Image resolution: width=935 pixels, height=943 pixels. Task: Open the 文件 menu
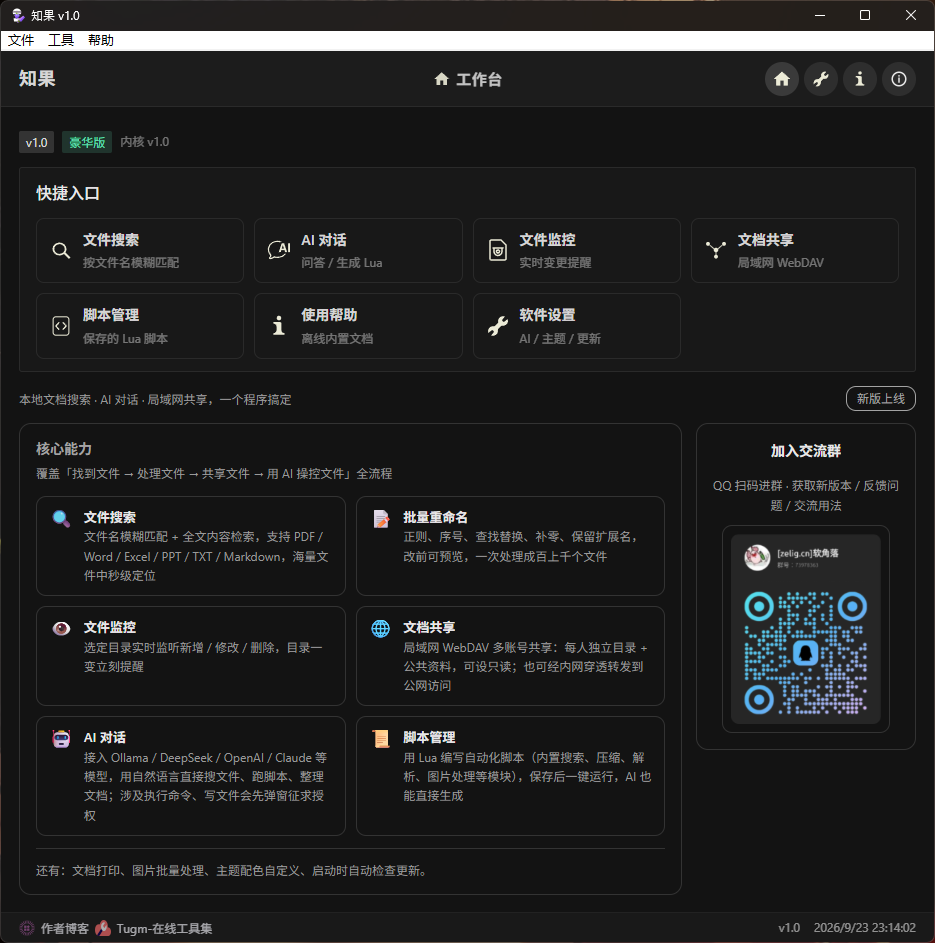(21, 40)
